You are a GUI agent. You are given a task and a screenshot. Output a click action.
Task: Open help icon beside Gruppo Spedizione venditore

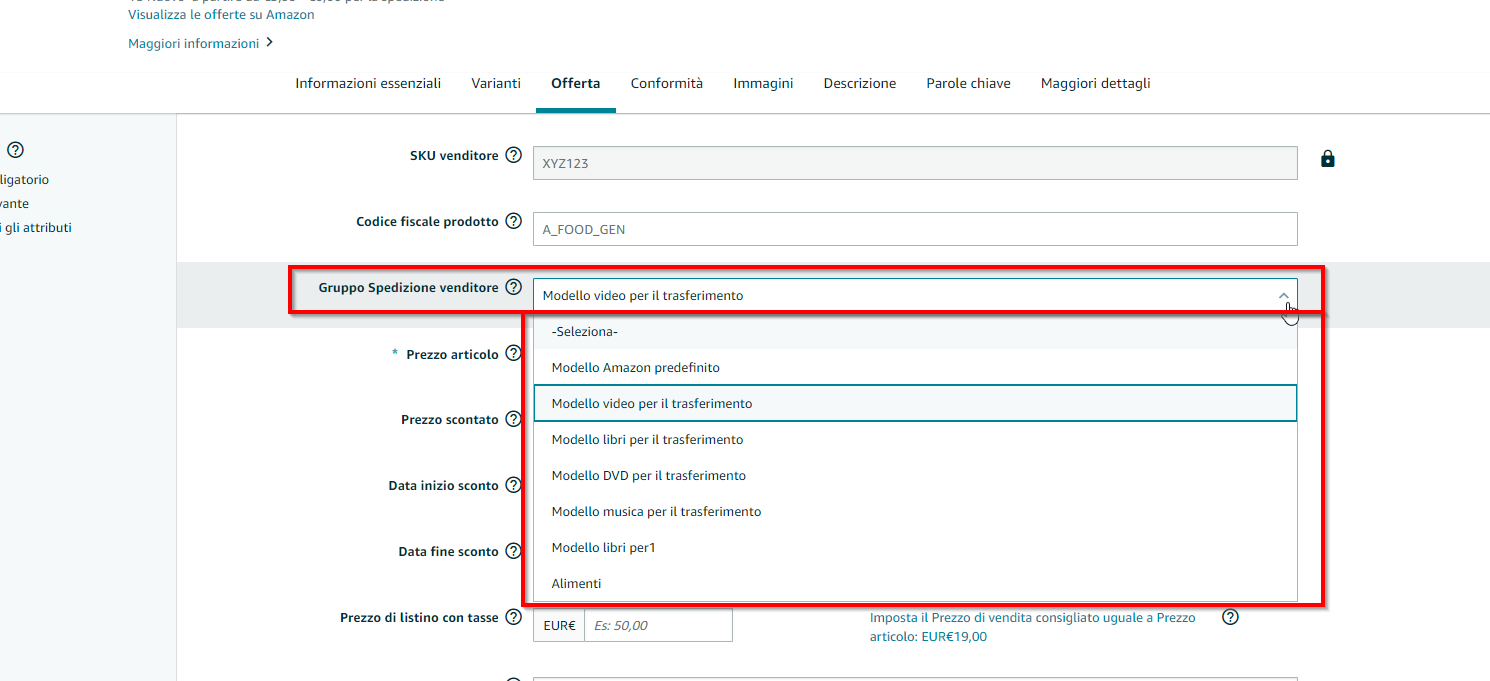point(513,287)
